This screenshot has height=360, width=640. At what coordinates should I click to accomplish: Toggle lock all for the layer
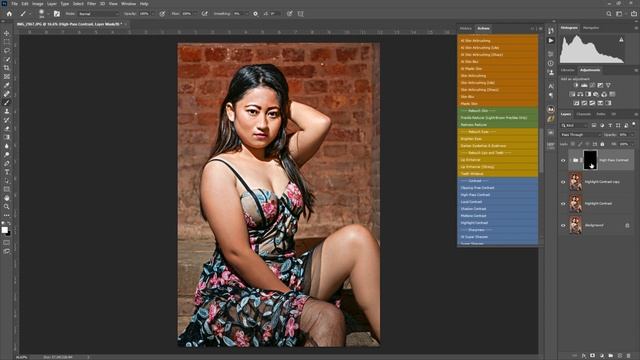pos(602,144)
